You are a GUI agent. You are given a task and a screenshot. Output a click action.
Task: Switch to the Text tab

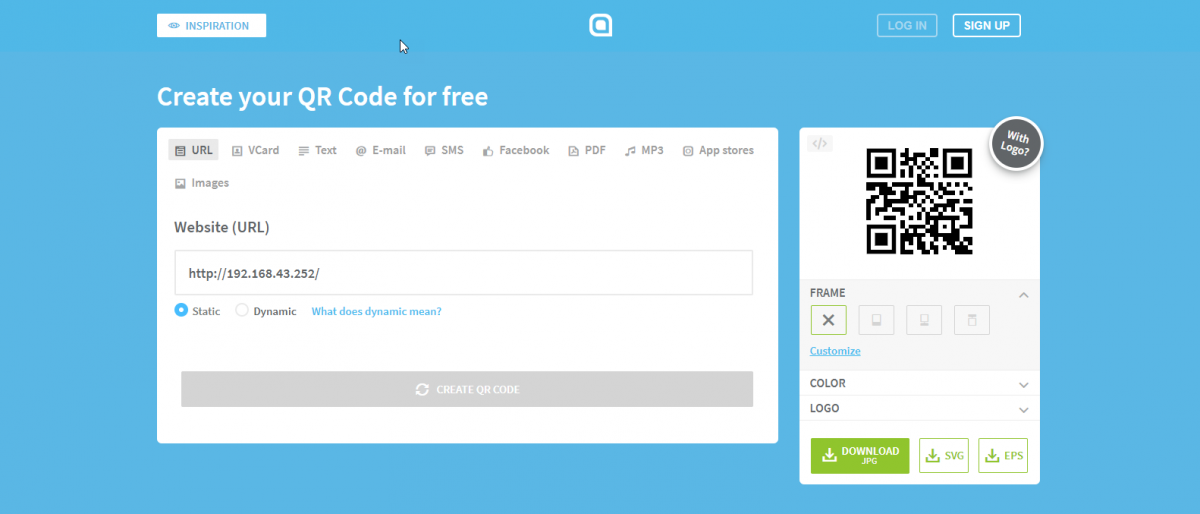(x=317, y=150)
